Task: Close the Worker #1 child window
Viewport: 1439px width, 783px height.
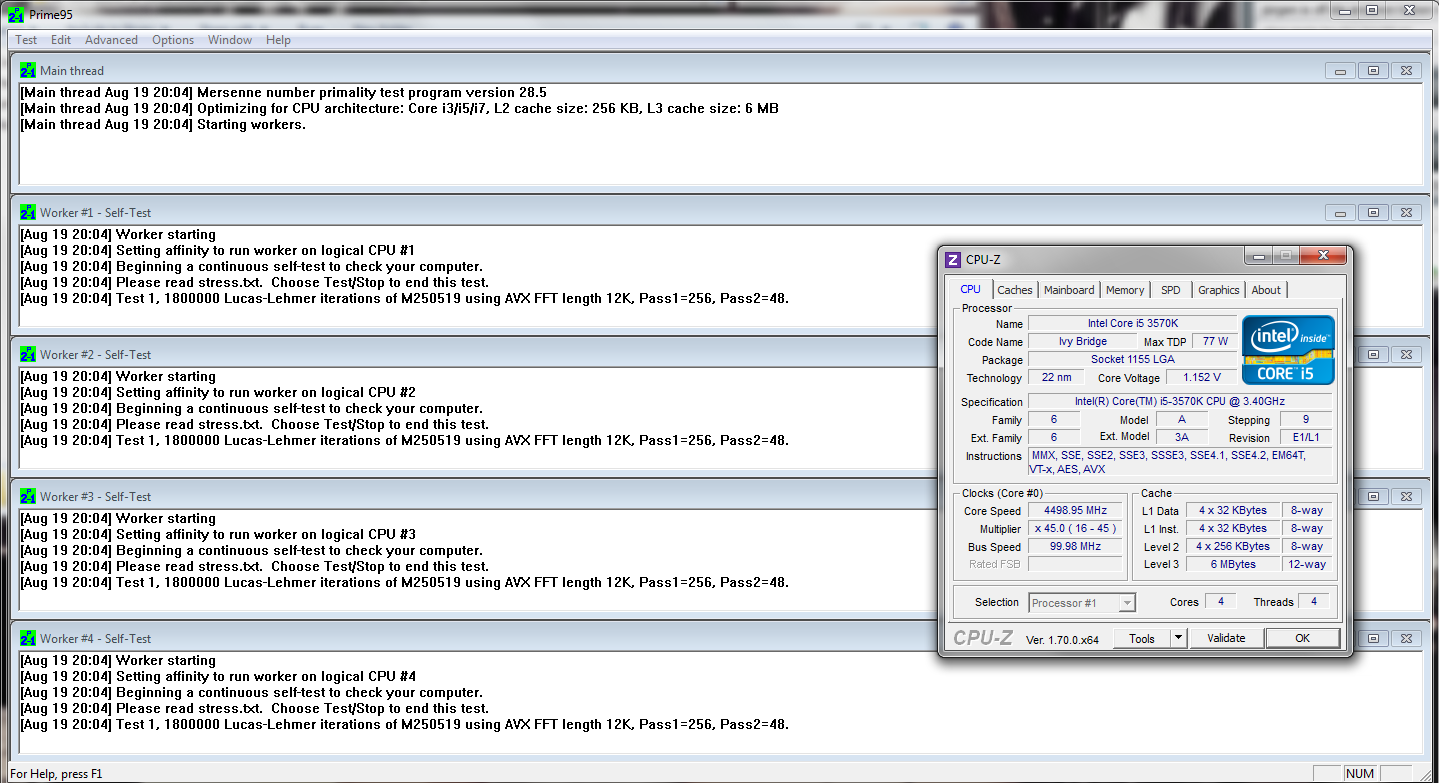Action: click(1407, 213)
